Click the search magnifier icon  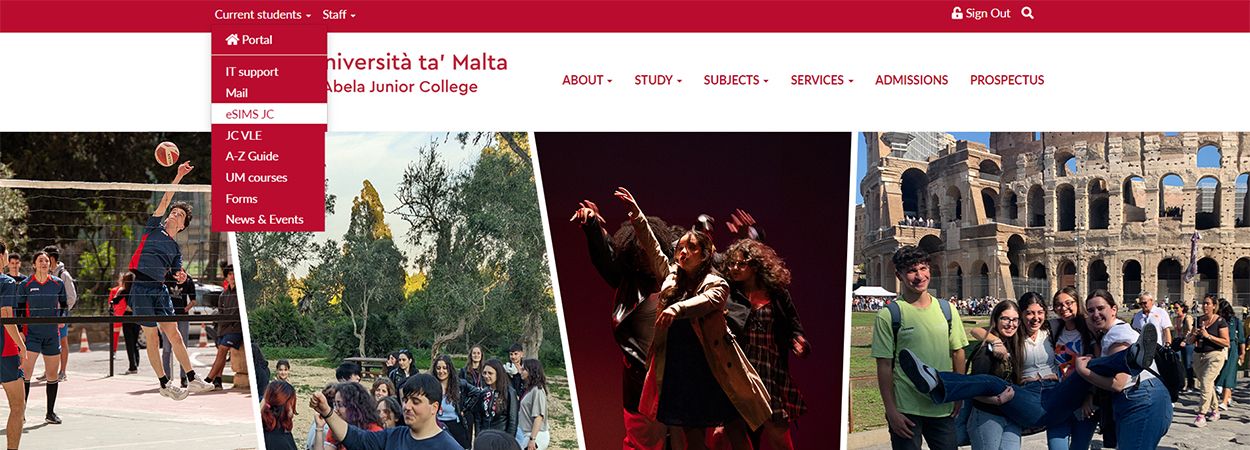click(x=1028, y=14)
